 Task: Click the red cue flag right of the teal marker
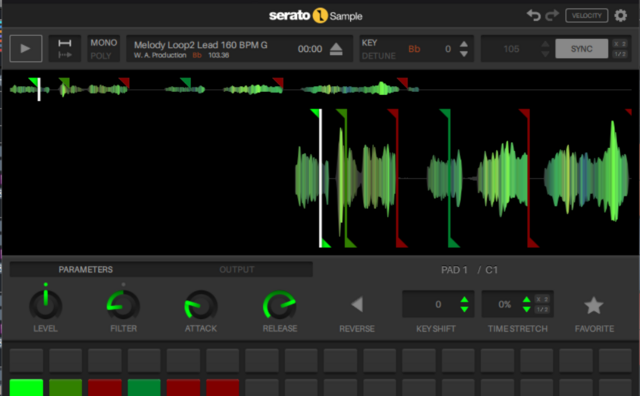tap(524, 113)
